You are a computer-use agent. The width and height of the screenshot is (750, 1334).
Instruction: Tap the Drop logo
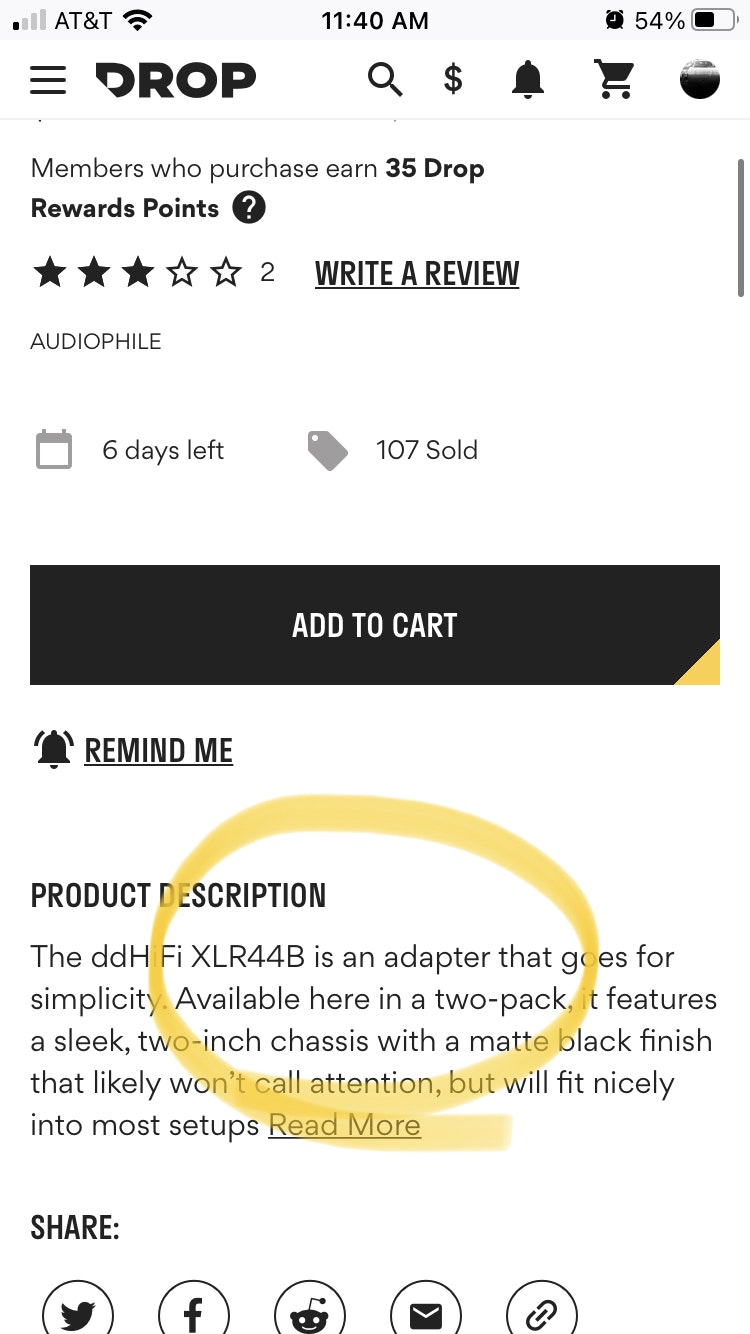[176, 80]
